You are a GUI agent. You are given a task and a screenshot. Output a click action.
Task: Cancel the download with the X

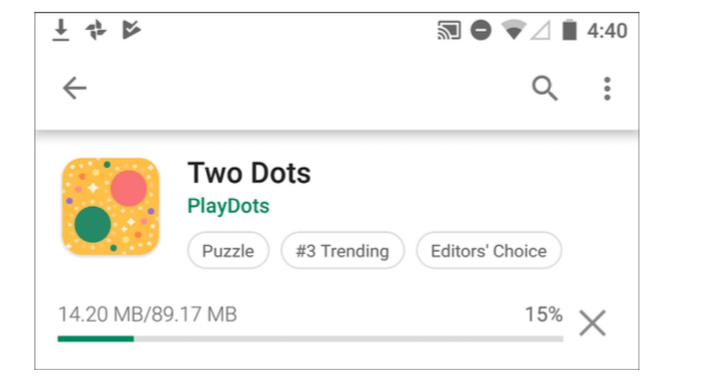coord(592,323)
